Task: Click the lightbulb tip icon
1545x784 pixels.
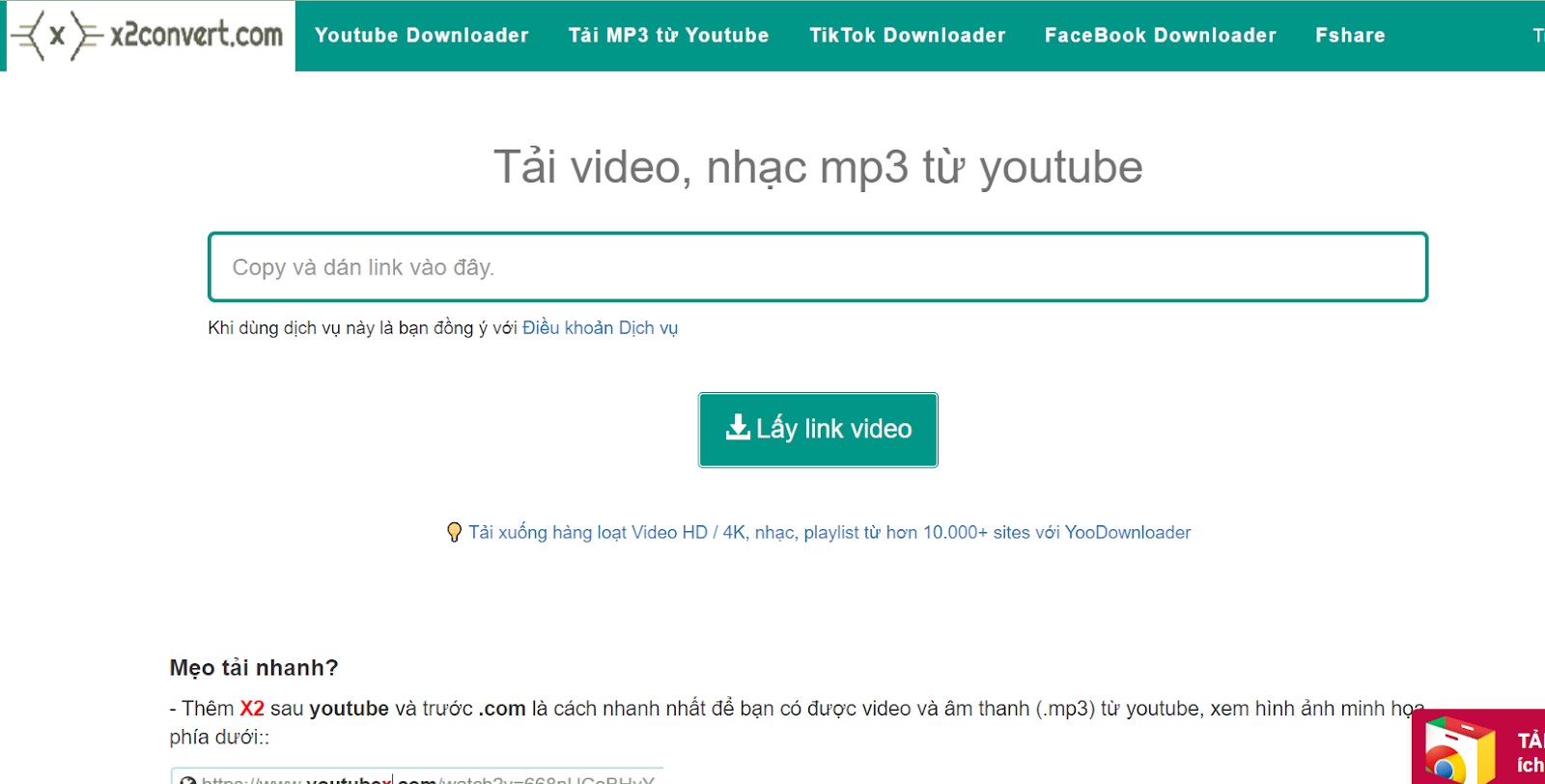Action: 454,532
